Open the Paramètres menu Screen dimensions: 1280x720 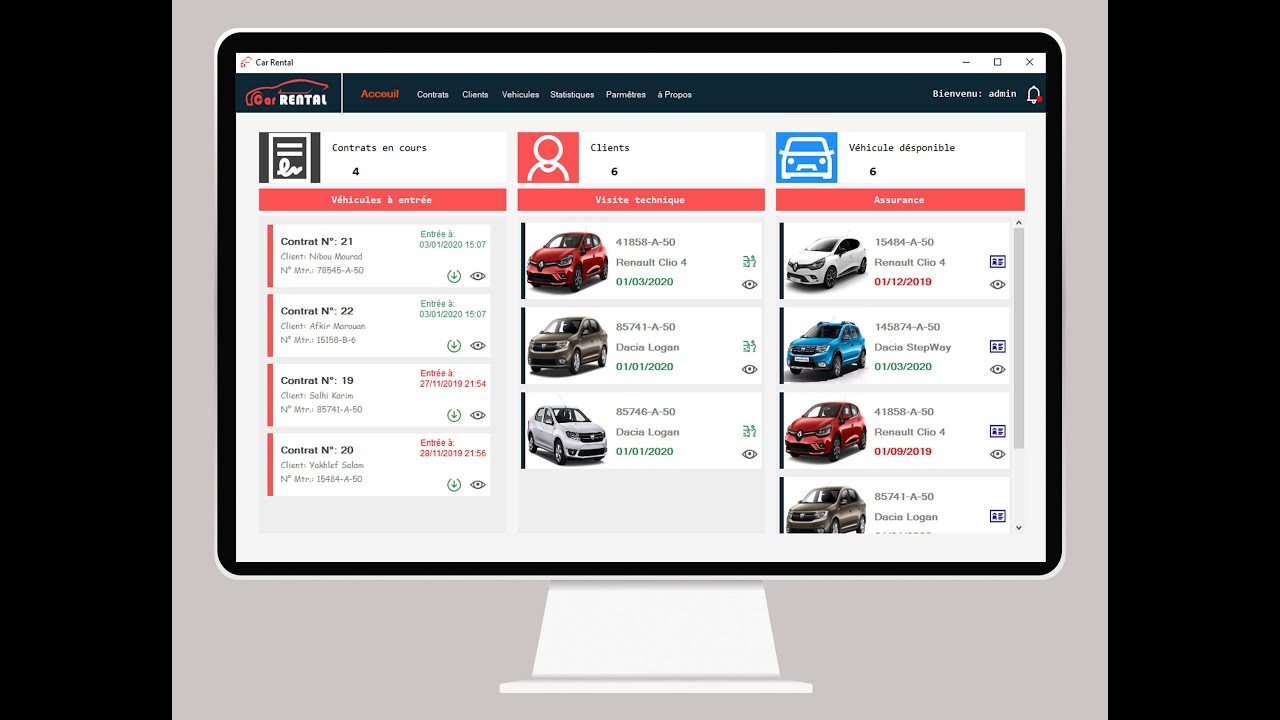tap(626, 95)
